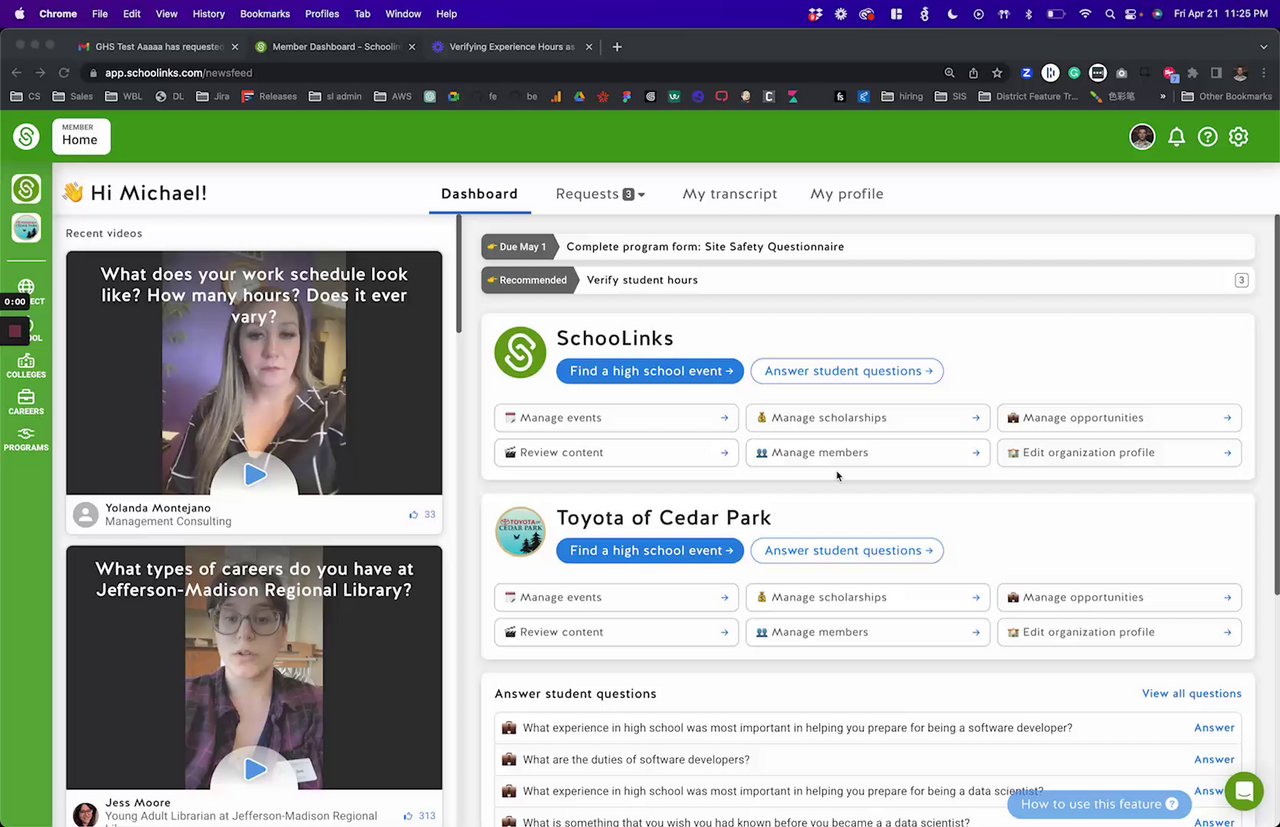Open a new Chrome tab
The width and height of the screenshot is (1280, 827).
click(617, 46)
